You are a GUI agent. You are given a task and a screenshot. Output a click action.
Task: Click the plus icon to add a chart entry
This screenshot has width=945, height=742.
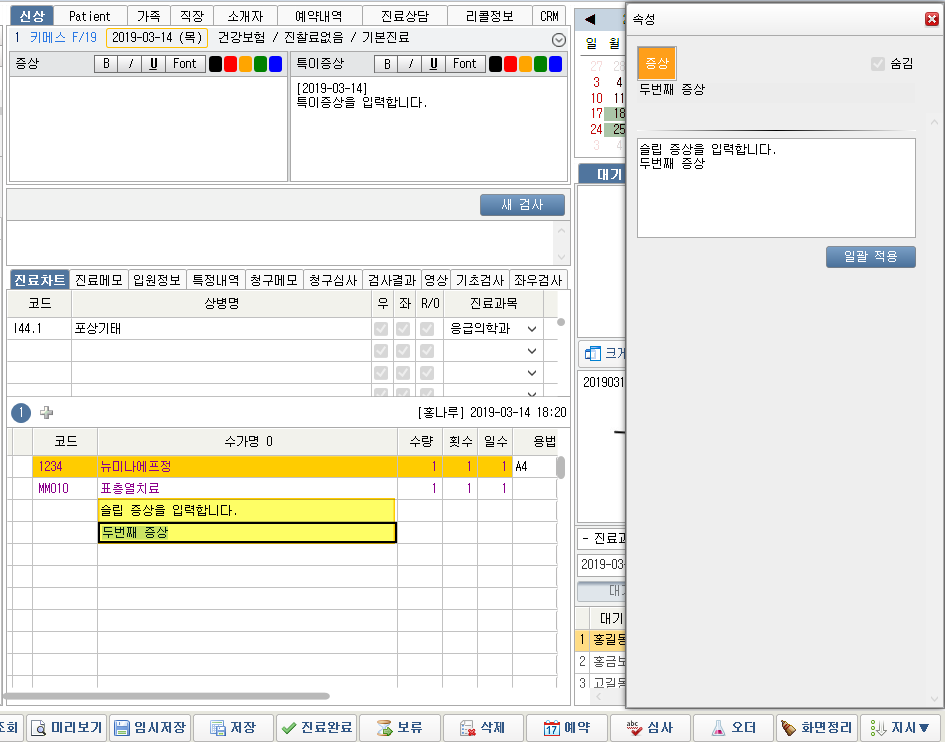[46, 413]
